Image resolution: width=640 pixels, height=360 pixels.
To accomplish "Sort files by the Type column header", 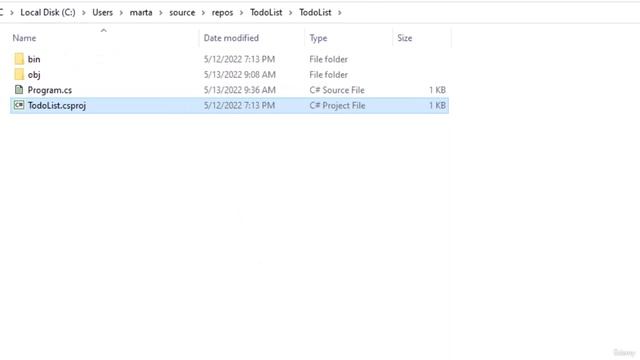I will 318,38.
